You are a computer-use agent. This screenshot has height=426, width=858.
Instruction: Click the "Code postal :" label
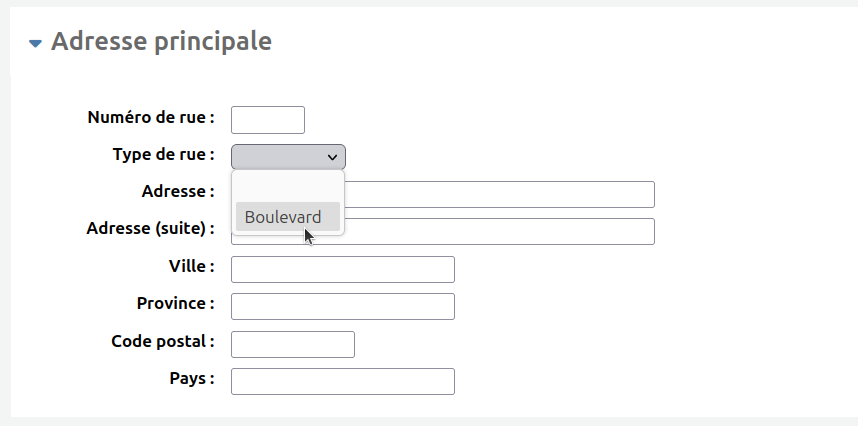coord(163,341)
